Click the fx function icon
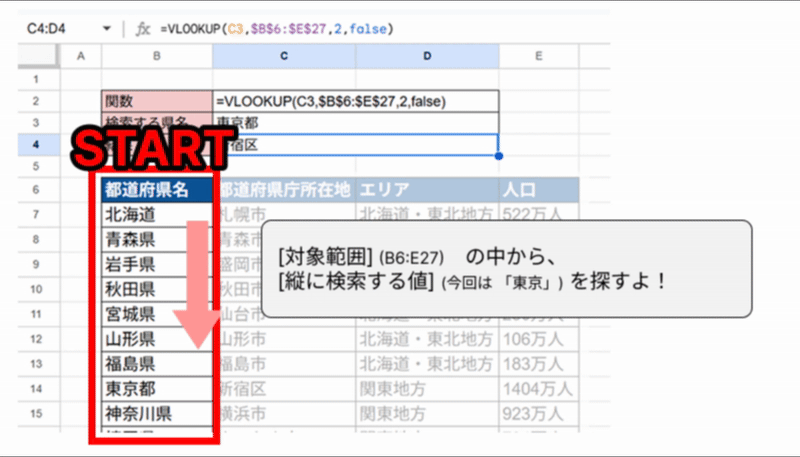Screen dimensions: 800x457 [143, 29]
